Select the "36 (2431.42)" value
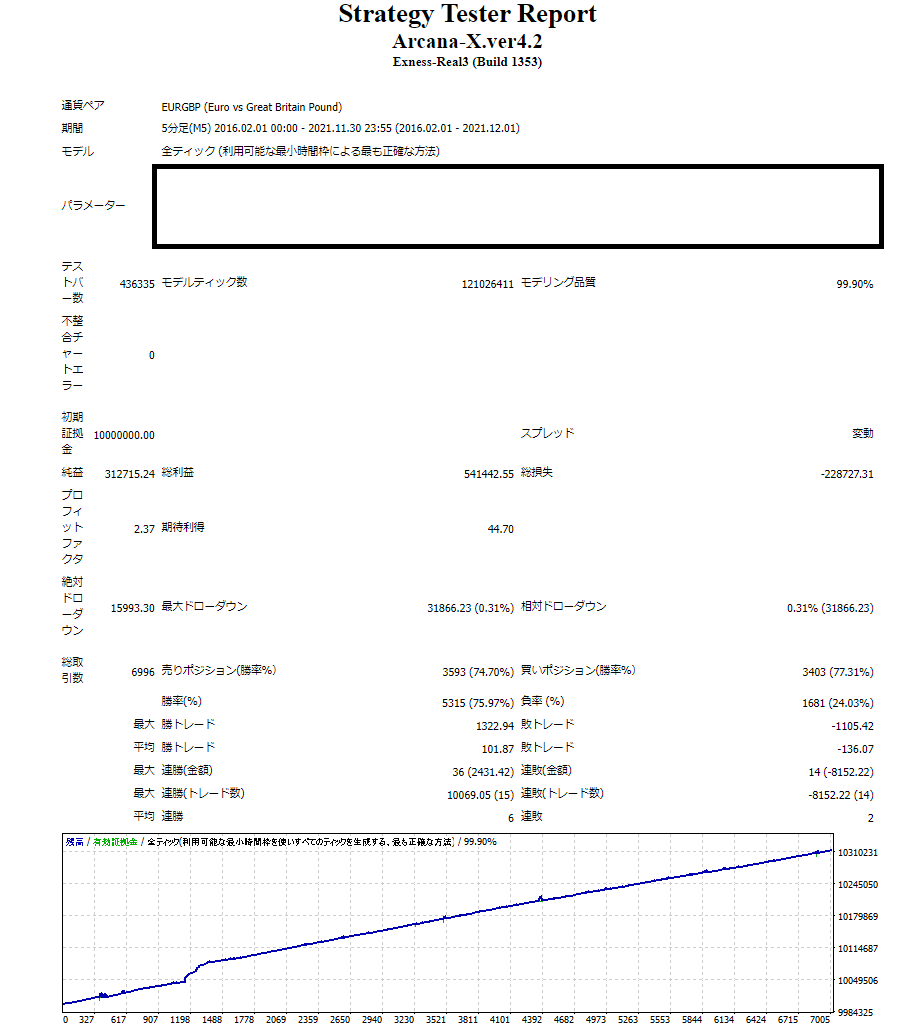The height and width of the screenshot is (1030, 917). (483, 772)
